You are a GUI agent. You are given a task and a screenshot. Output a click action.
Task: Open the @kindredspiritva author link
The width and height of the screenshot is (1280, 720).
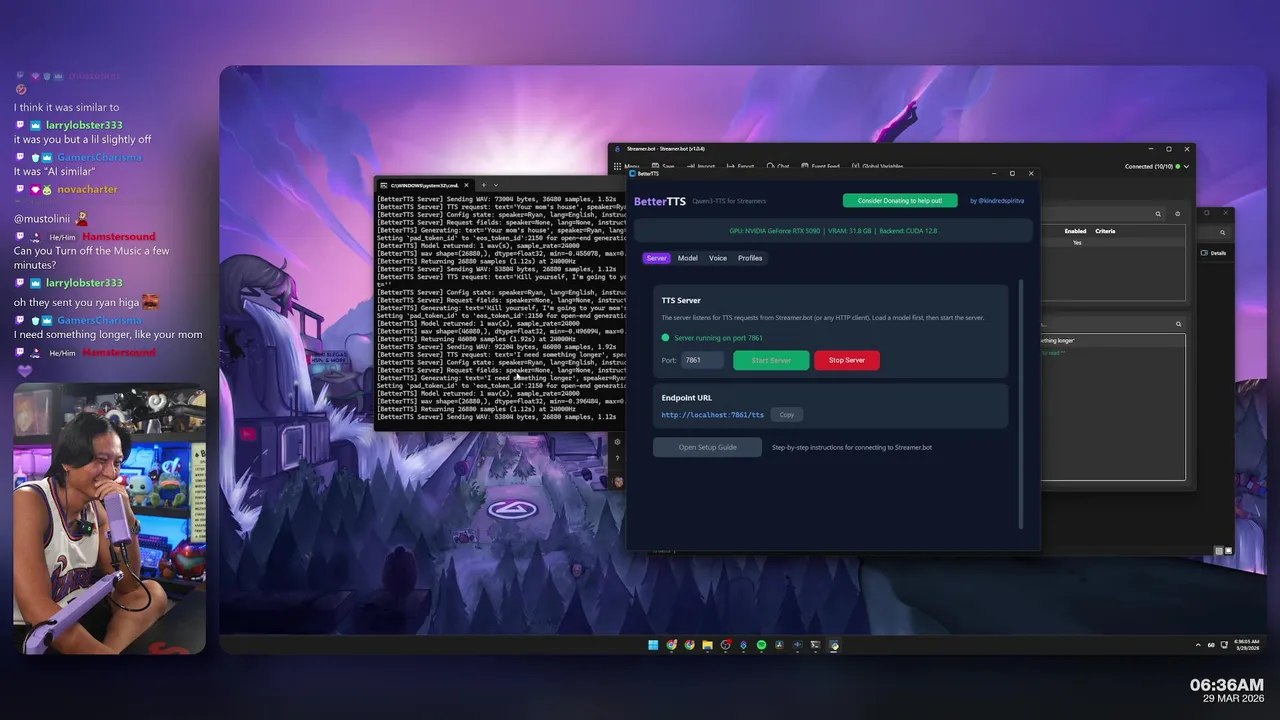tap(997, 201)
